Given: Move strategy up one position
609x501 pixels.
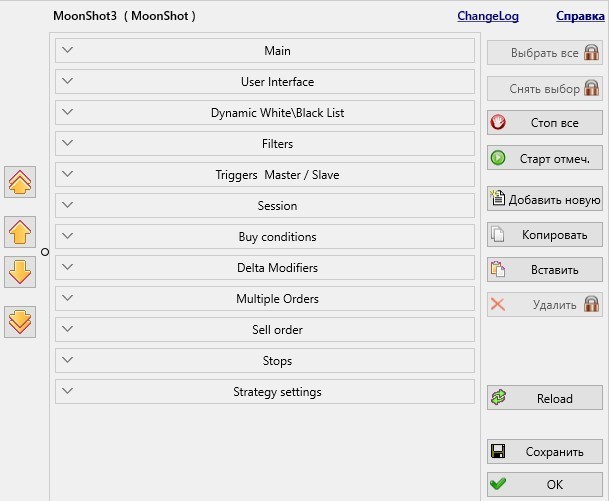Looking at the screenshot, I should tap(20, 232).
